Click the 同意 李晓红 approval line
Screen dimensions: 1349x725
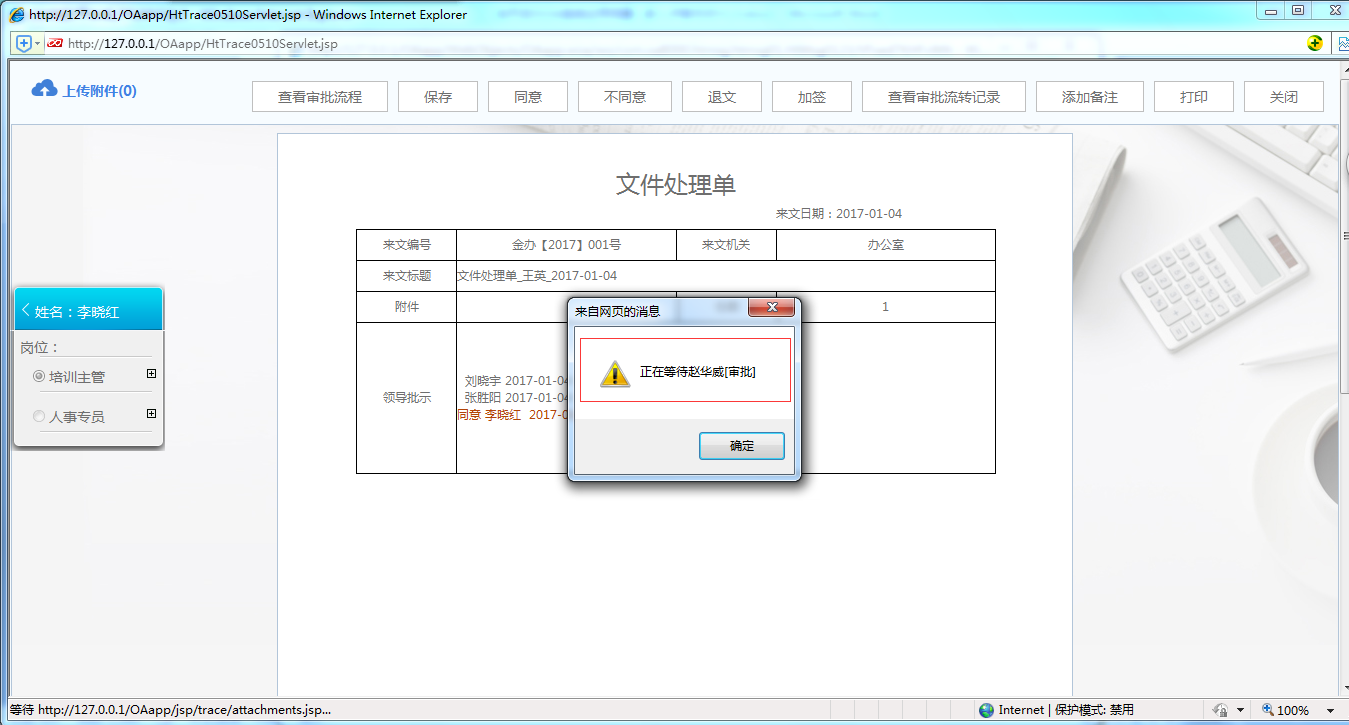pos(513,415)
